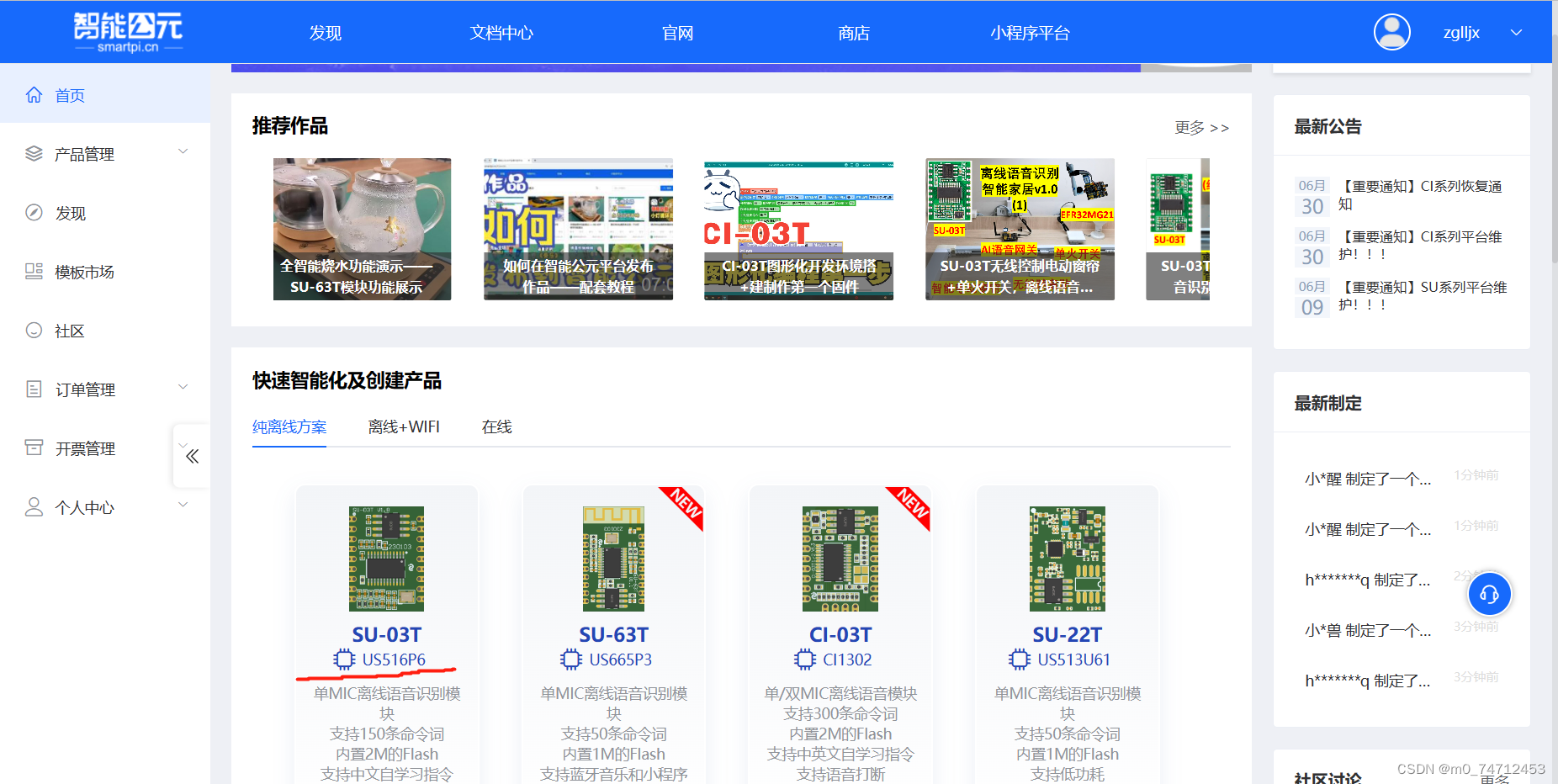Open SU-03T无线控制电动窗帘 thumbnail

tap(1020, 229)
